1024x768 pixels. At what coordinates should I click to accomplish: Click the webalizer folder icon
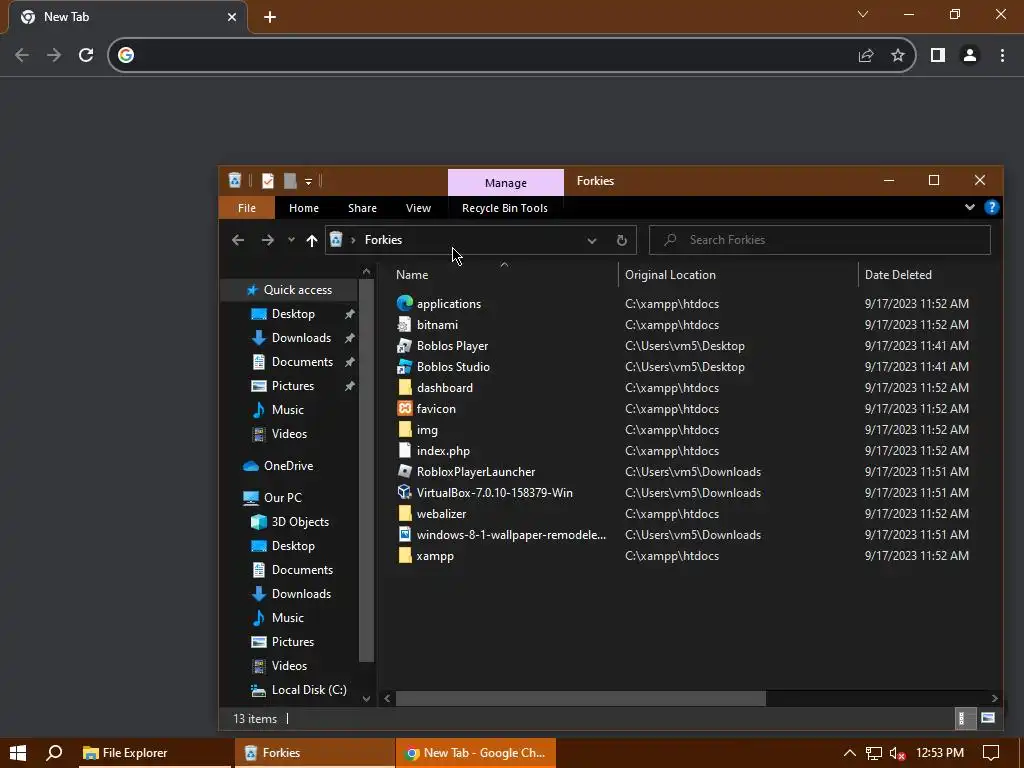click(405, 513)
